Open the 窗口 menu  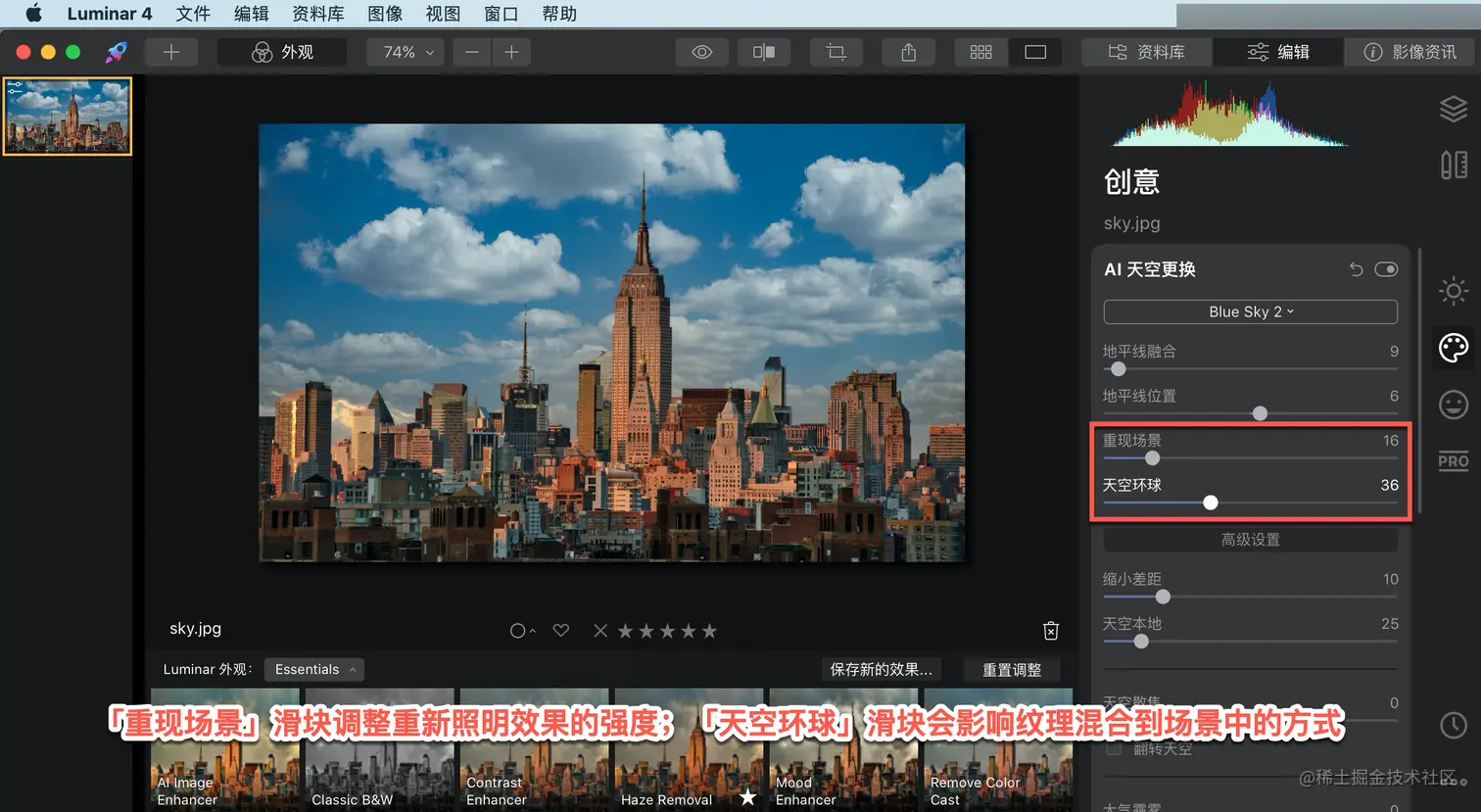point(501,14)
